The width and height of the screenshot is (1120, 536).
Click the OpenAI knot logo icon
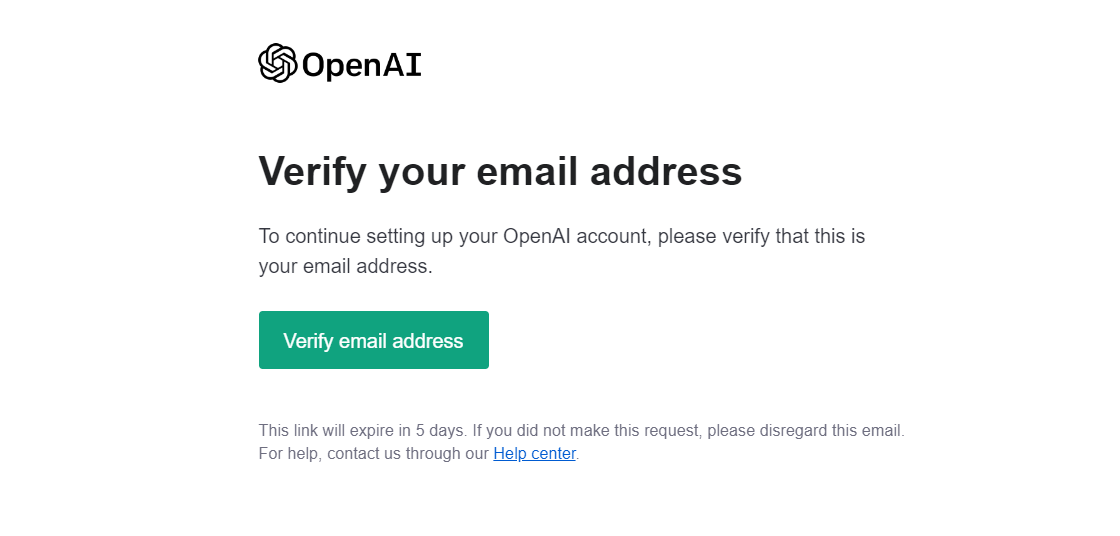coord(277,63)
